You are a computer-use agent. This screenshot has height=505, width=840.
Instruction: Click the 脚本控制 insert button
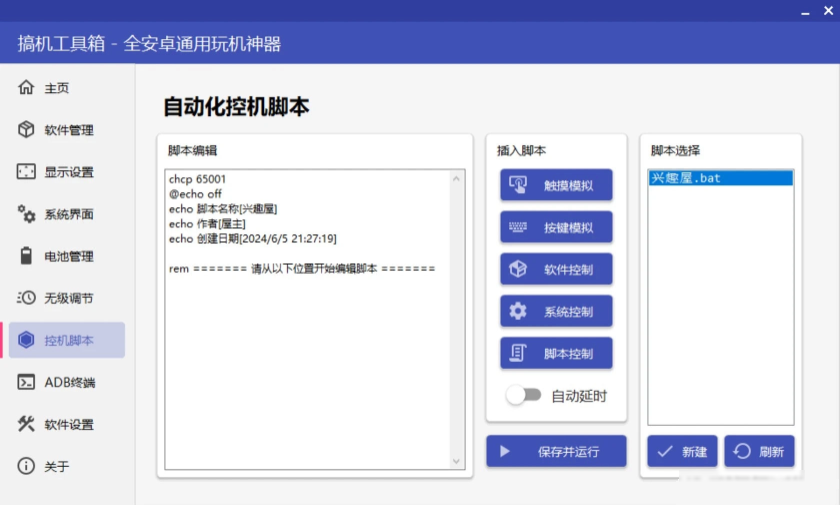[x=556, y=353]
